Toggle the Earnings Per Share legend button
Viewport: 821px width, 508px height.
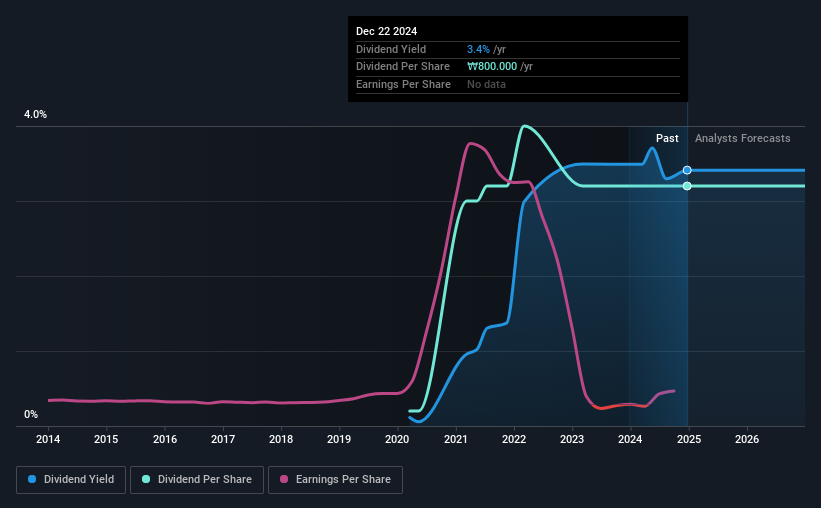click(335, 480)
